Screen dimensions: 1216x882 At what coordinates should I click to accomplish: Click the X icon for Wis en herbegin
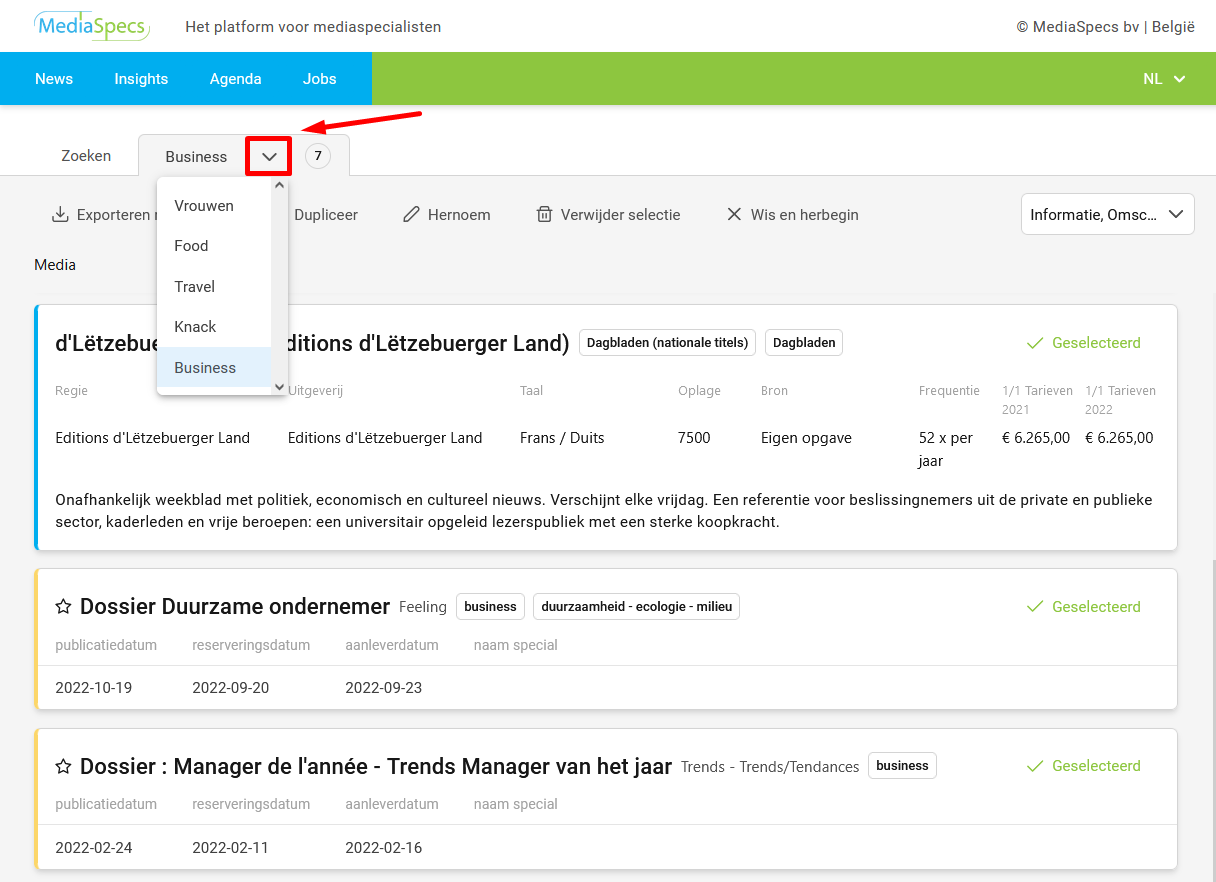tap(734, 215)
